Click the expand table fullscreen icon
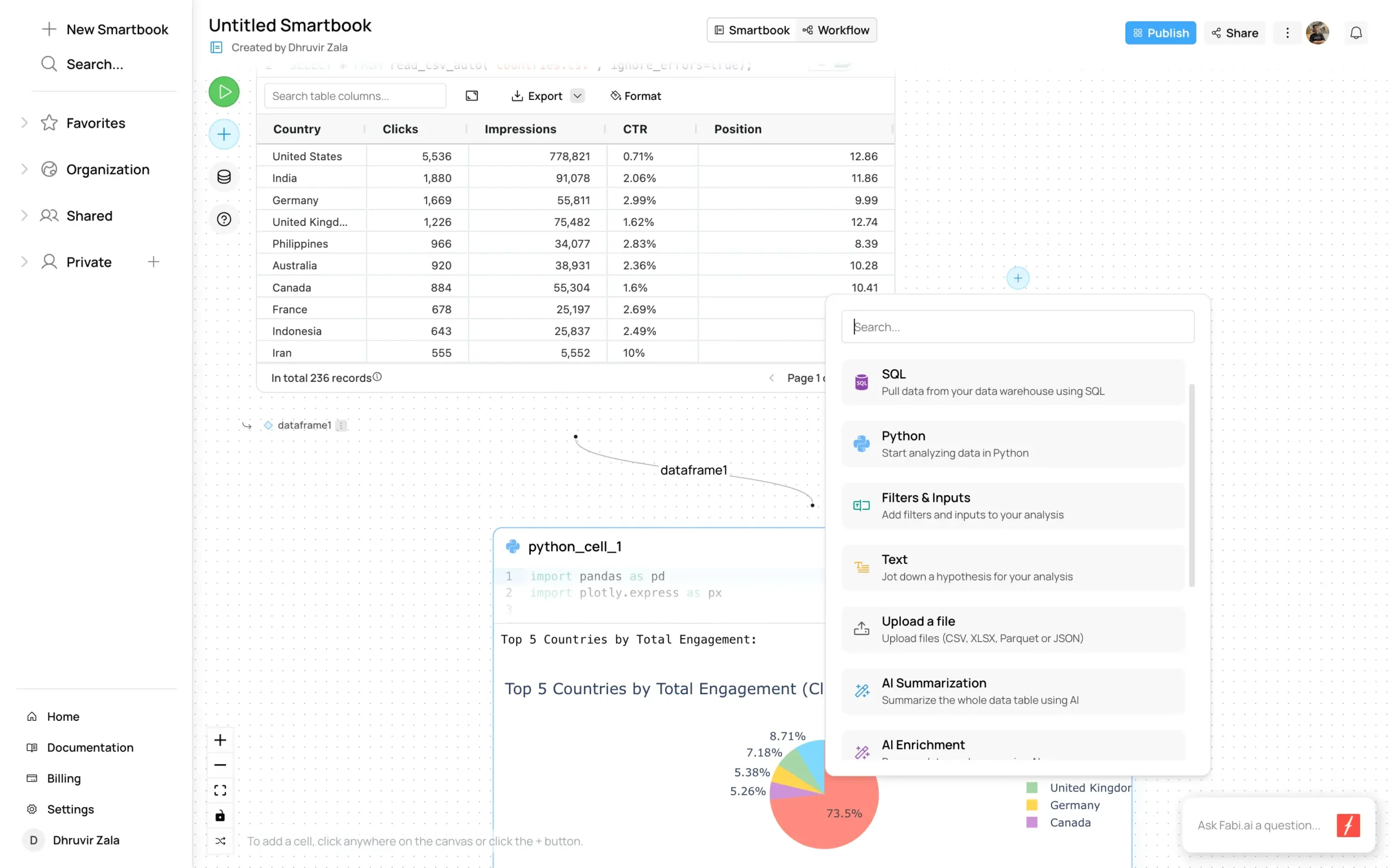Image resolution: width=1391 pixels, height=868 pixels. (471, 96)
